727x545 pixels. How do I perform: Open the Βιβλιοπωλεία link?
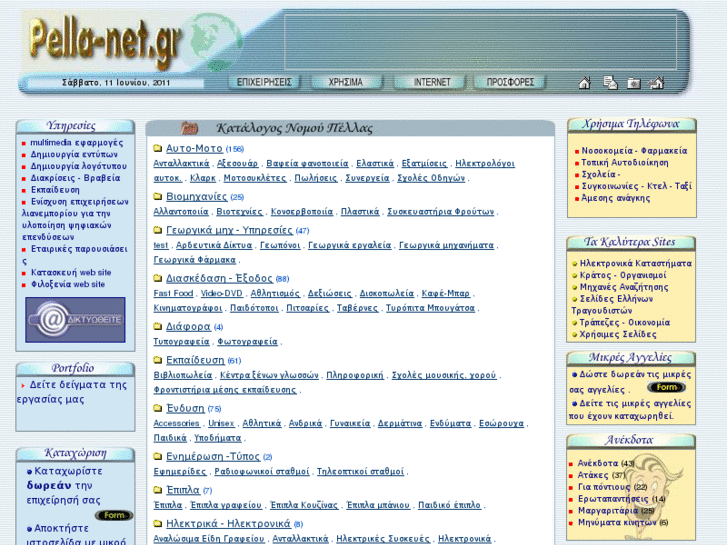[183, 375]
